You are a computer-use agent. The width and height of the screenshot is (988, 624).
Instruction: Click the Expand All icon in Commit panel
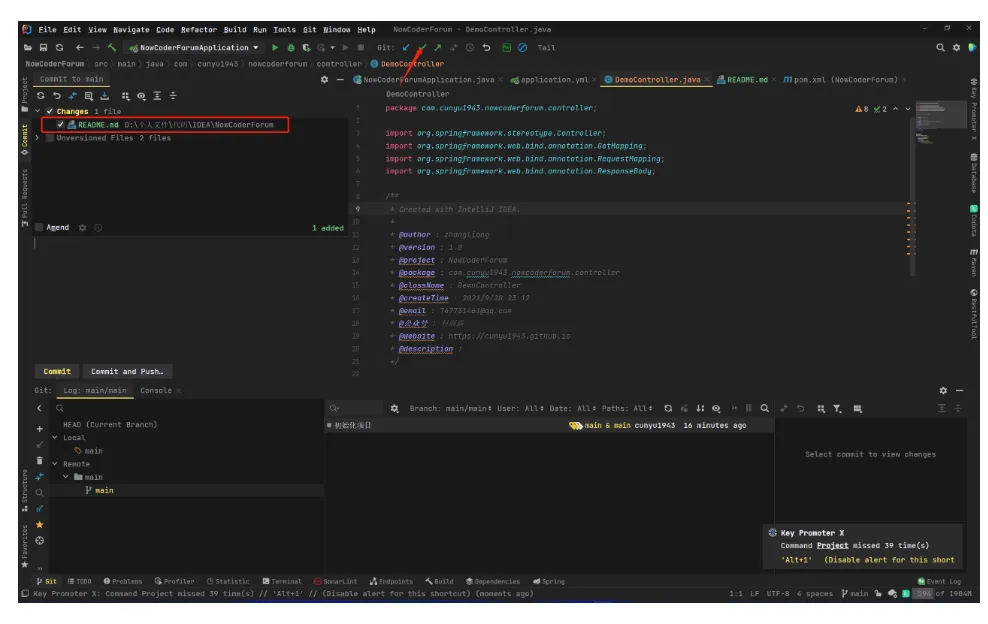[157, 96]
